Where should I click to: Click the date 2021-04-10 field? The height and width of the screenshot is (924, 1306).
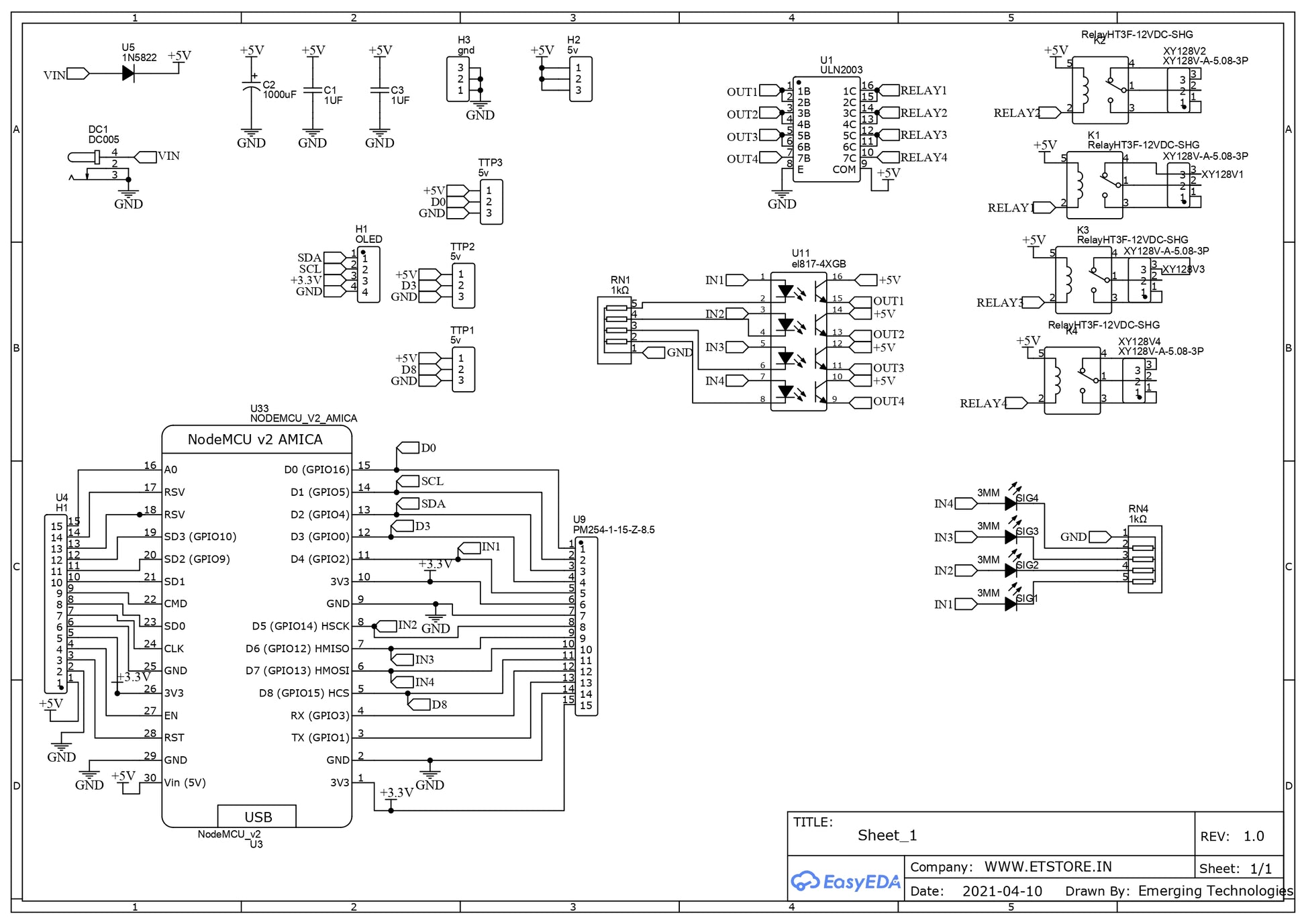(x=1001, y=891)
